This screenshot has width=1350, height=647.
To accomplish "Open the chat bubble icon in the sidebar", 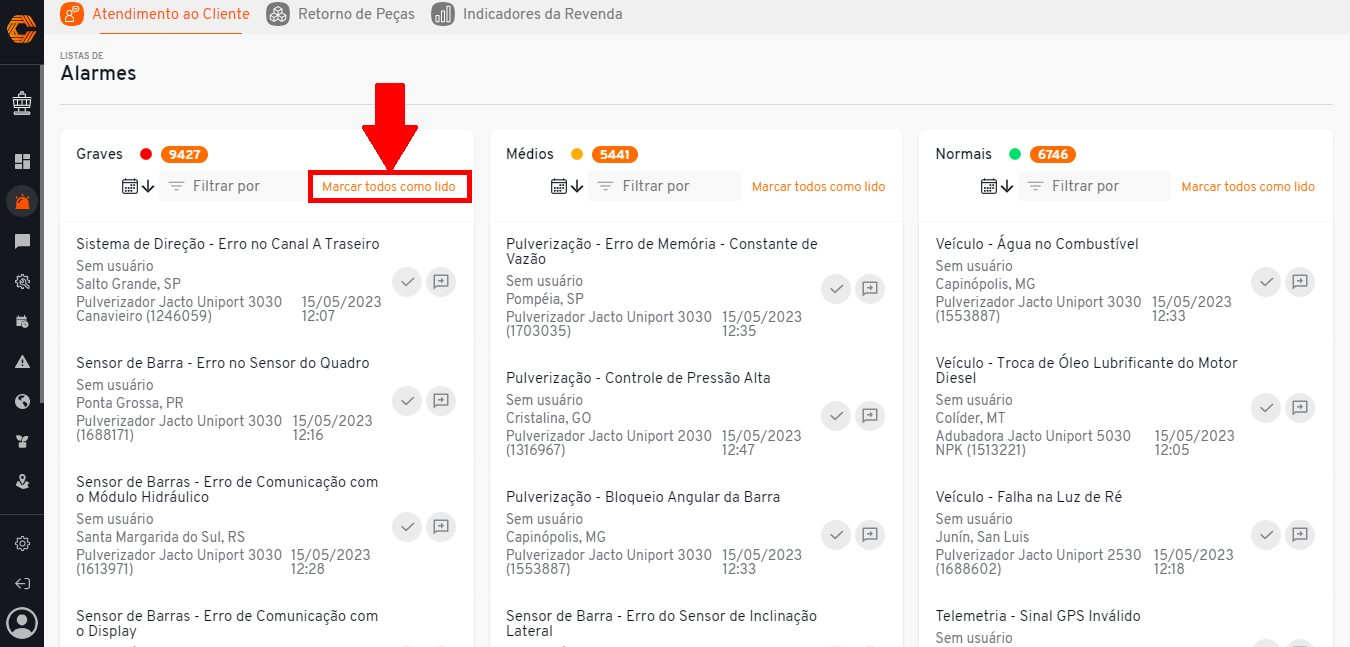I will 22,241.
